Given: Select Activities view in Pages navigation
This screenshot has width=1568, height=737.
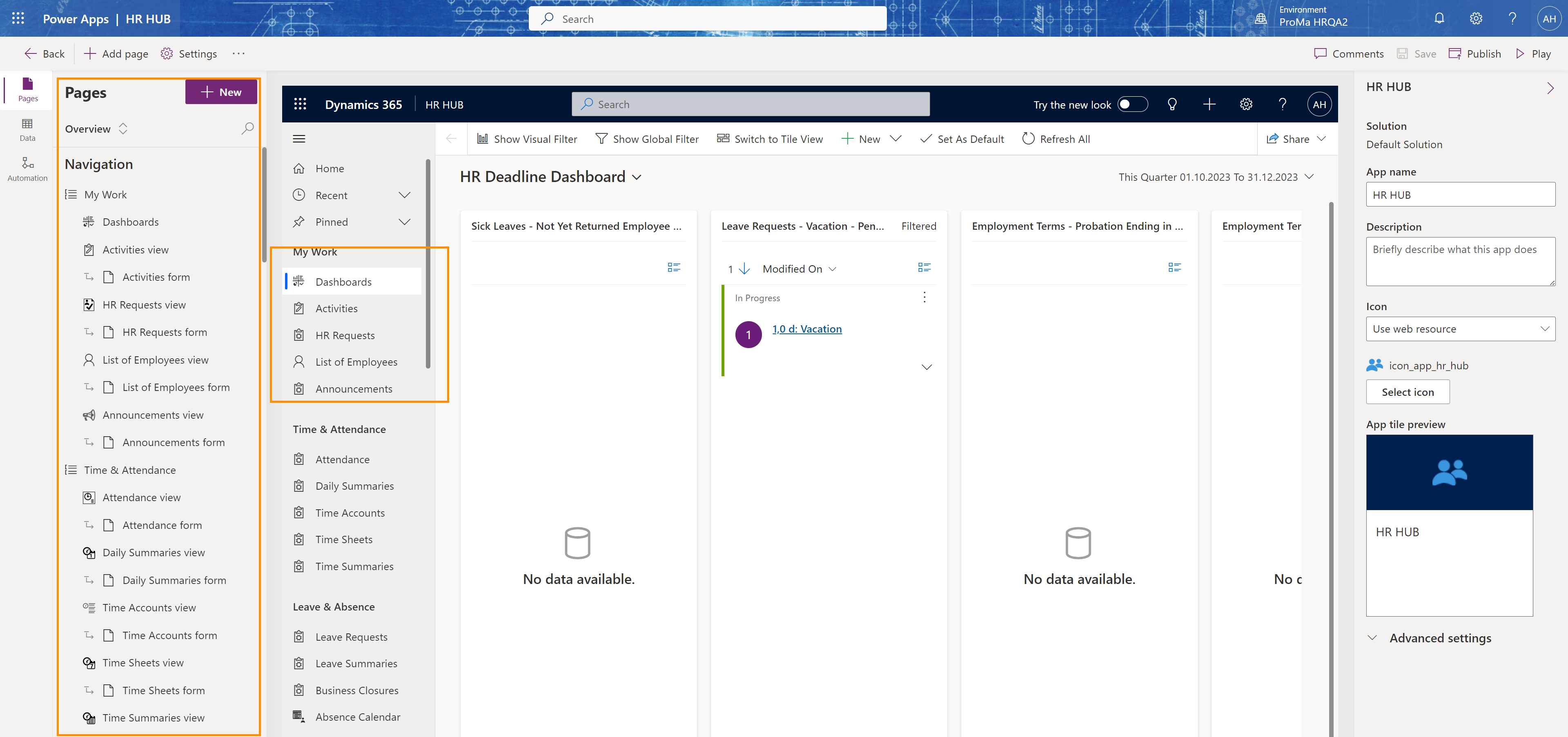Looking at the screenshot, I should [135, 250].
